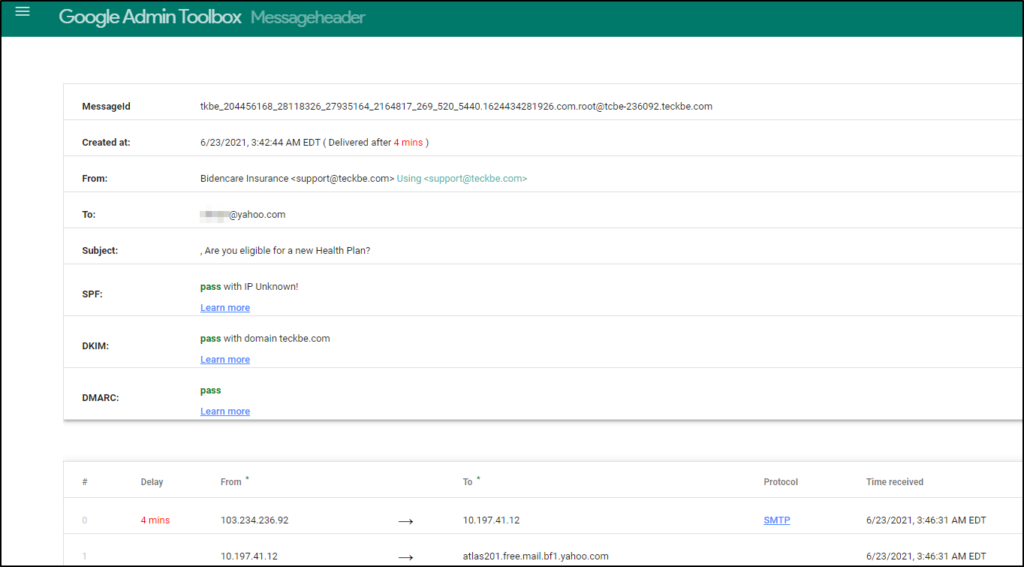Click the To column header in hops table

(x=468, y=482)
